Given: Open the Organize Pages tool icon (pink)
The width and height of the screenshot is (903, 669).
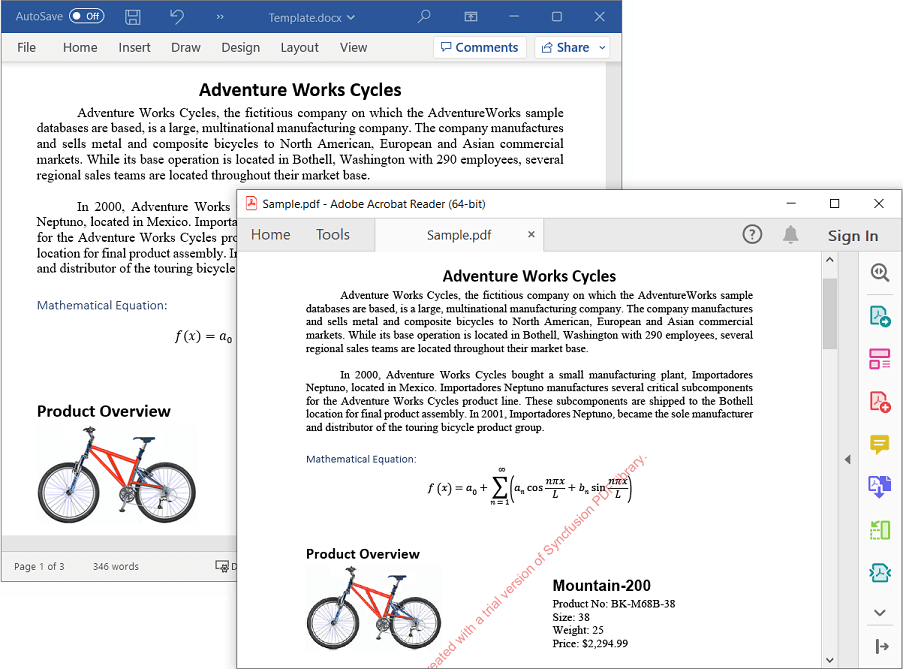Looking at the screenshot, I should click(x=879, y=359).
